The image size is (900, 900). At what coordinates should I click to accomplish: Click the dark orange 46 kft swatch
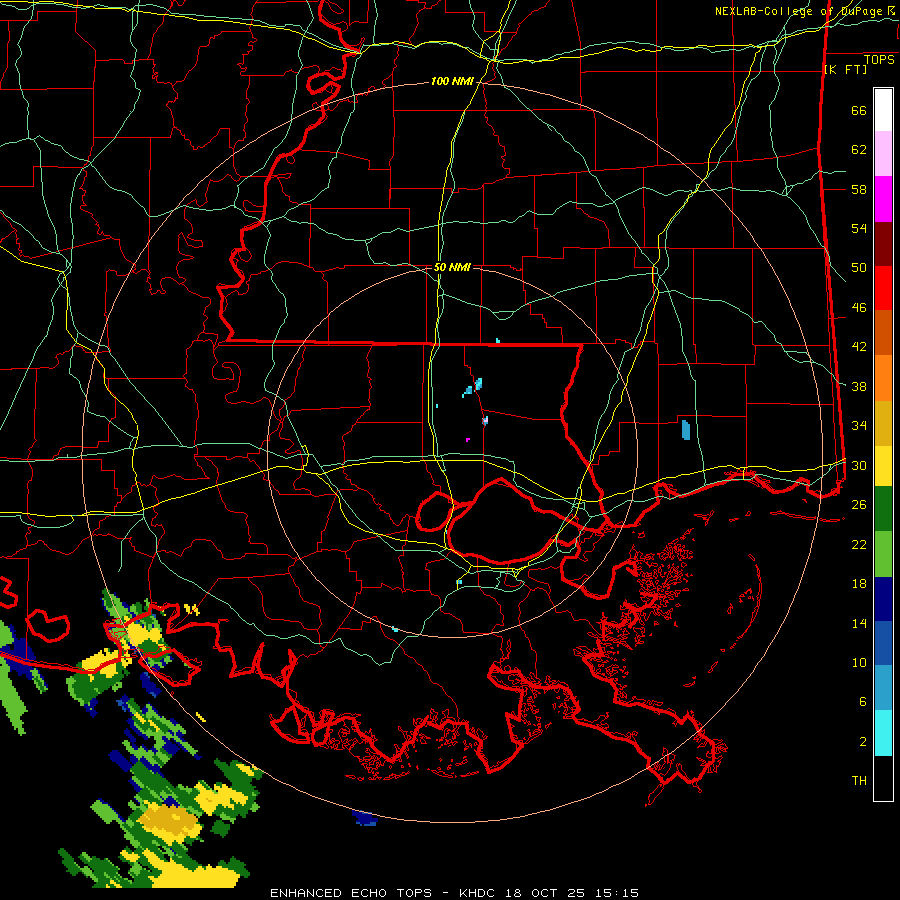coord(883,332)
